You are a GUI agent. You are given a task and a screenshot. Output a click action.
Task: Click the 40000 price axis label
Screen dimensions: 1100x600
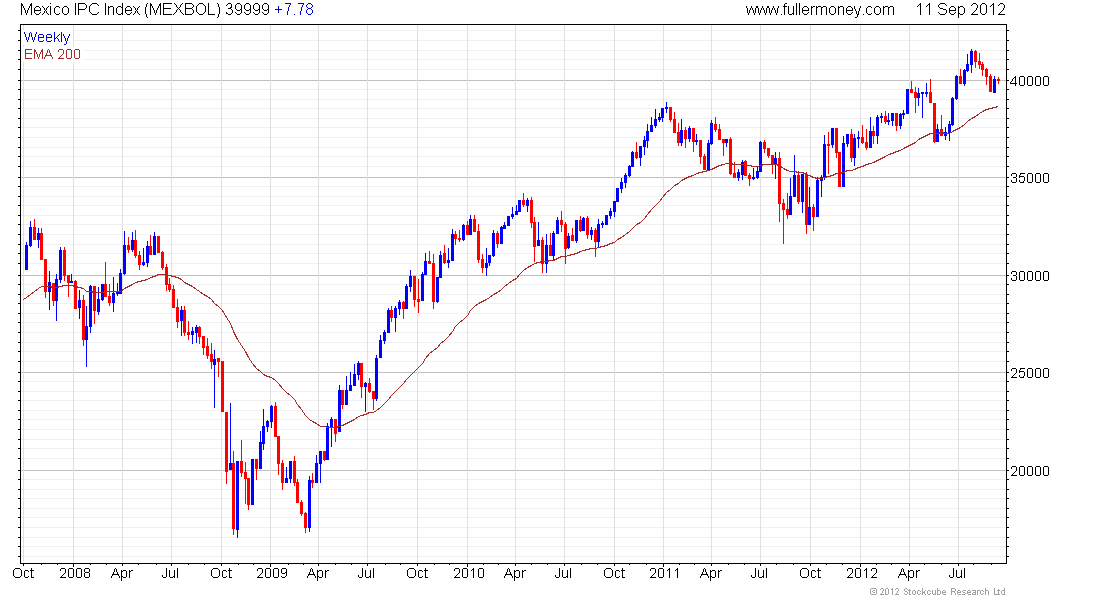[x=1030, y=81]
